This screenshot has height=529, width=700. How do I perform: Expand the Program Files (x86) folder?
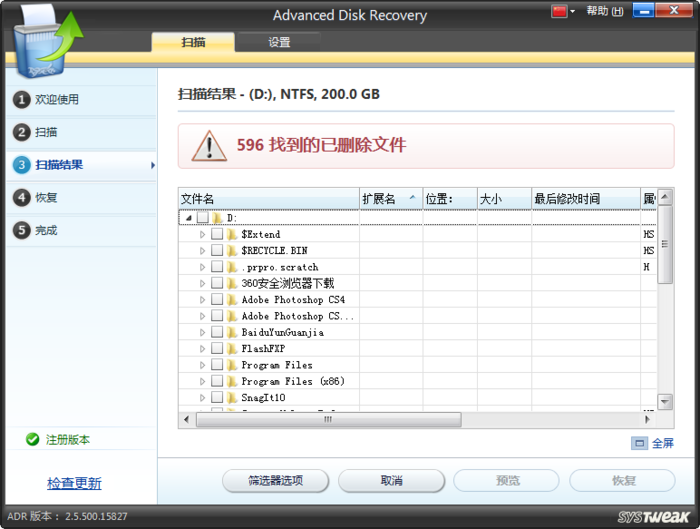(x=202, y=381)
